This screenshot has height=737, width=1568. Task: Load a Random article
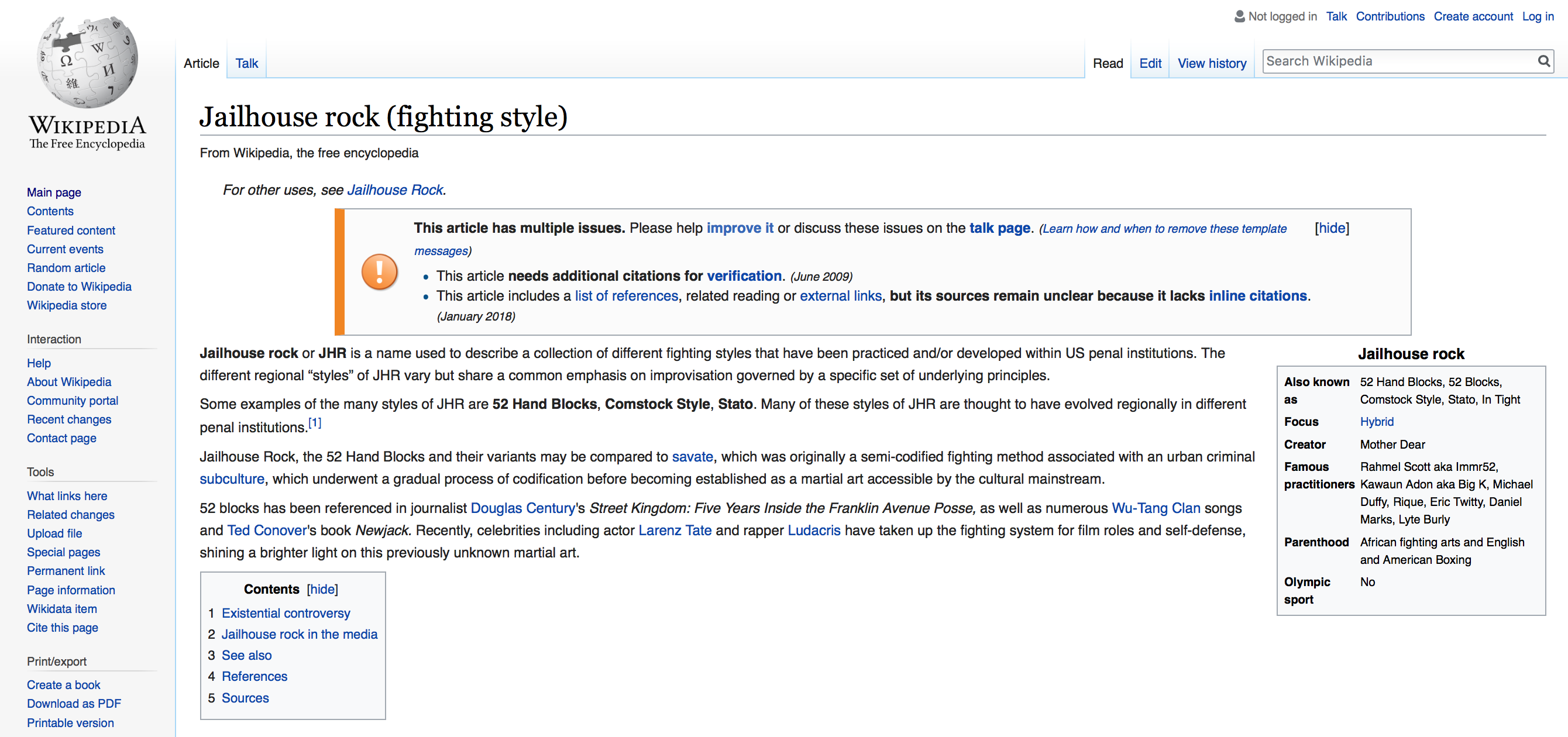[x=66, y=268]
